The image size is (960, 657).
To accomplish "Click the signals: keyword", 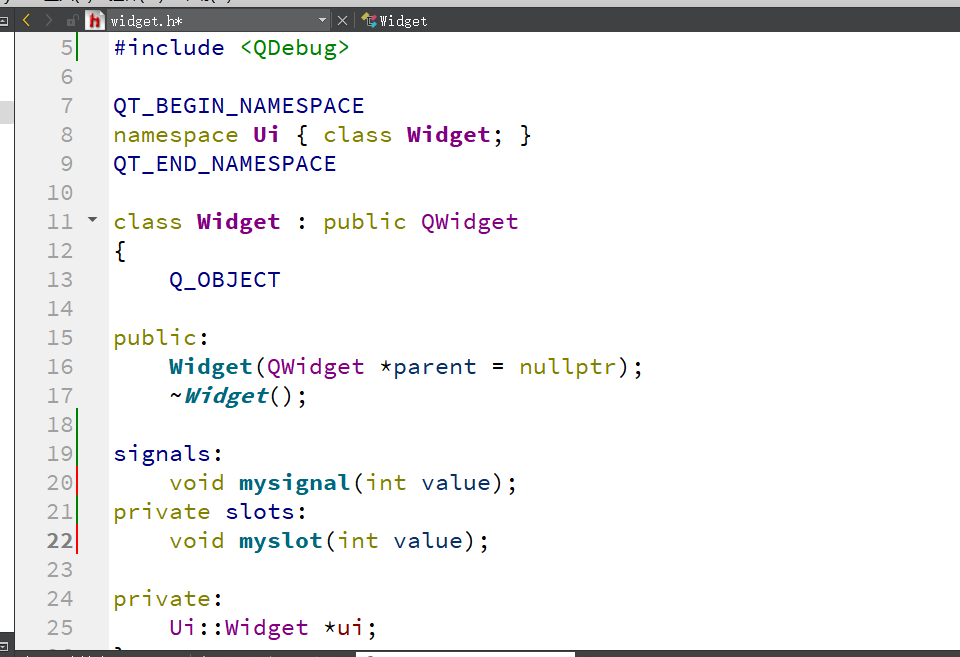I will pos(168,454).
